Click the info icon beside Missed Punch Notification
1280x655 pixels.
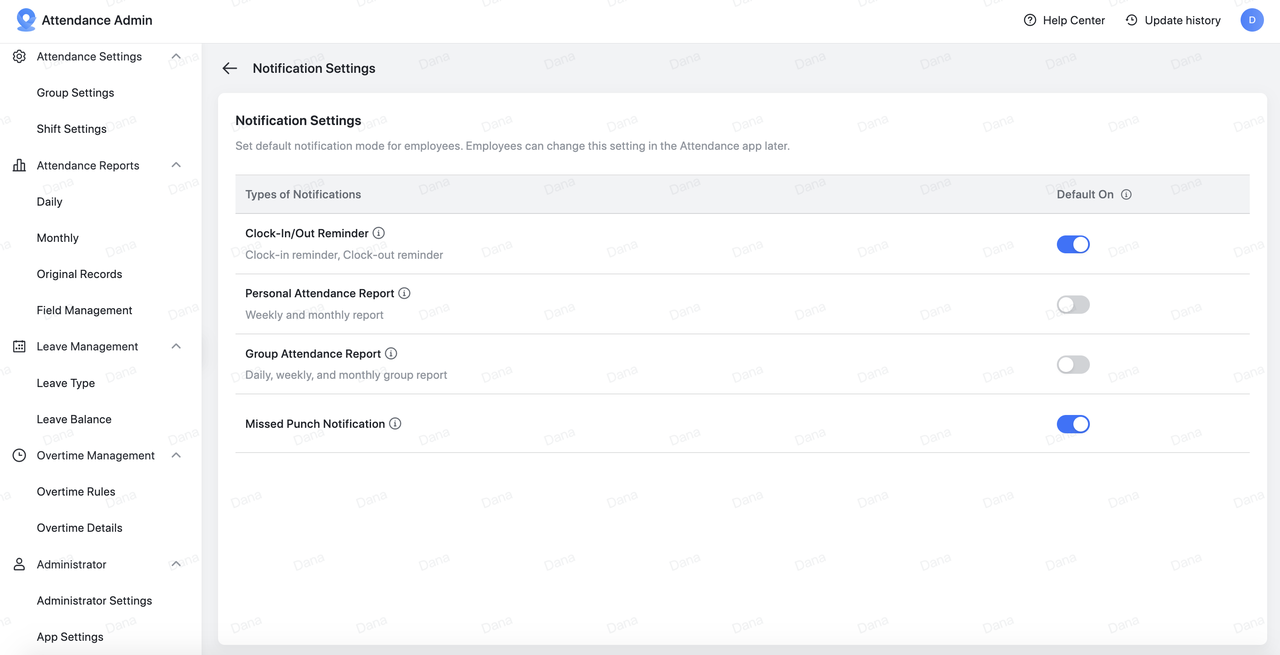[x=395, y=424]
